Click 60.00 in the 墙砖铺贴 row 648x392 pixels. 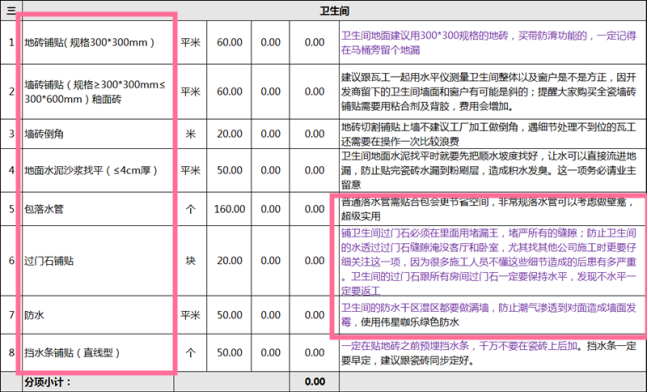coord(229,91)
